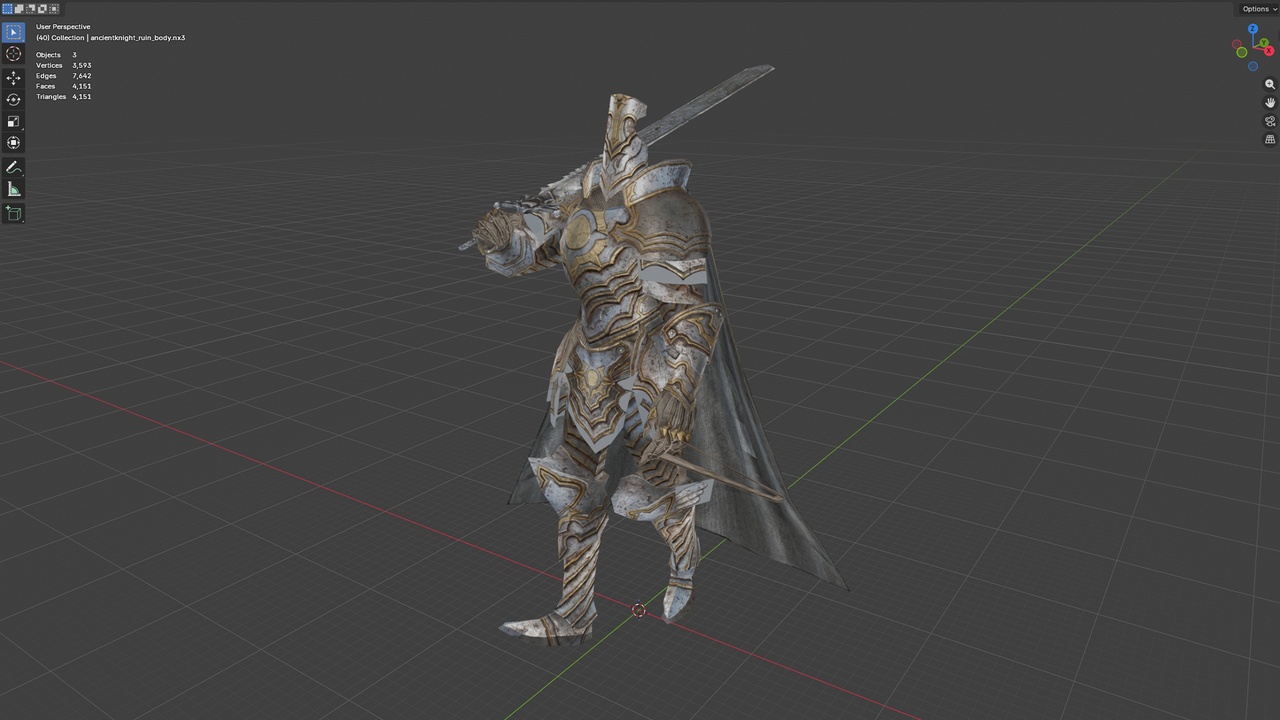Activate the Move tool
Screen dimensions: 1280x720
pos(13,78)
